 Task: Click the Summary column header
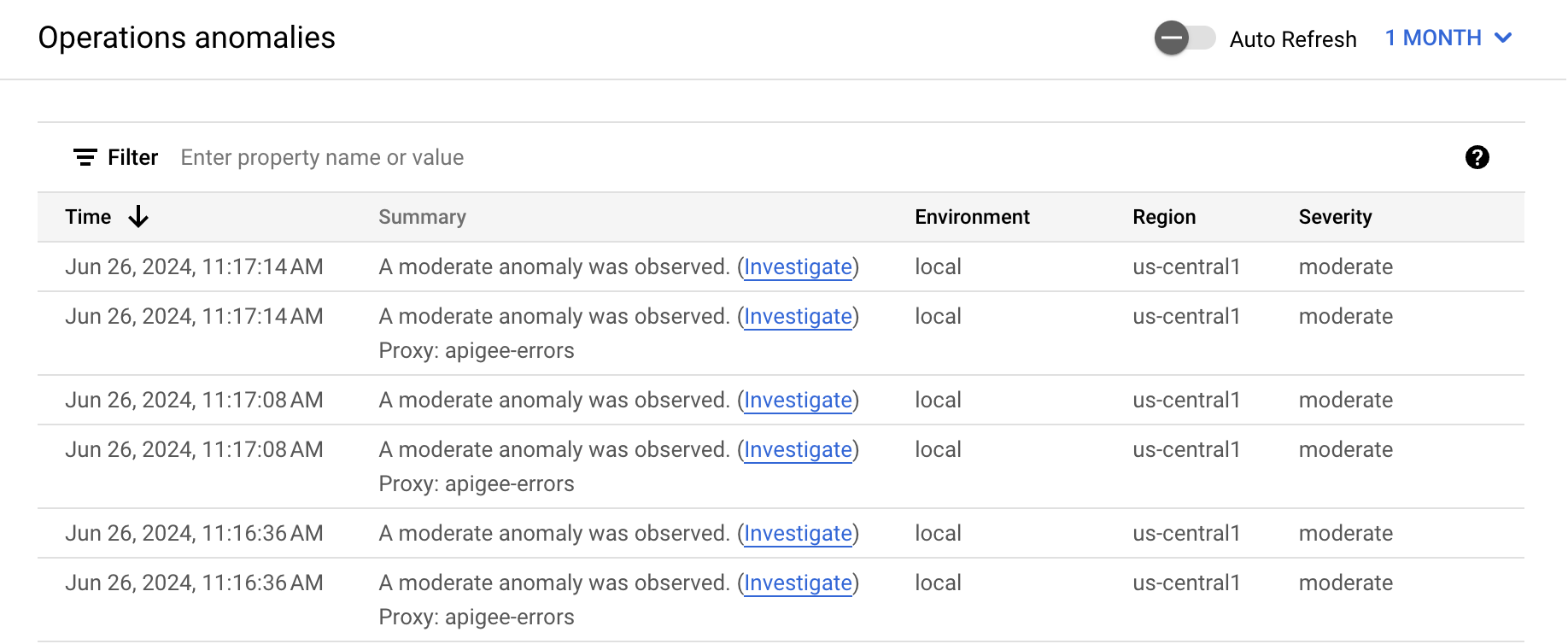pyautogui.click(x=422, y=217)
